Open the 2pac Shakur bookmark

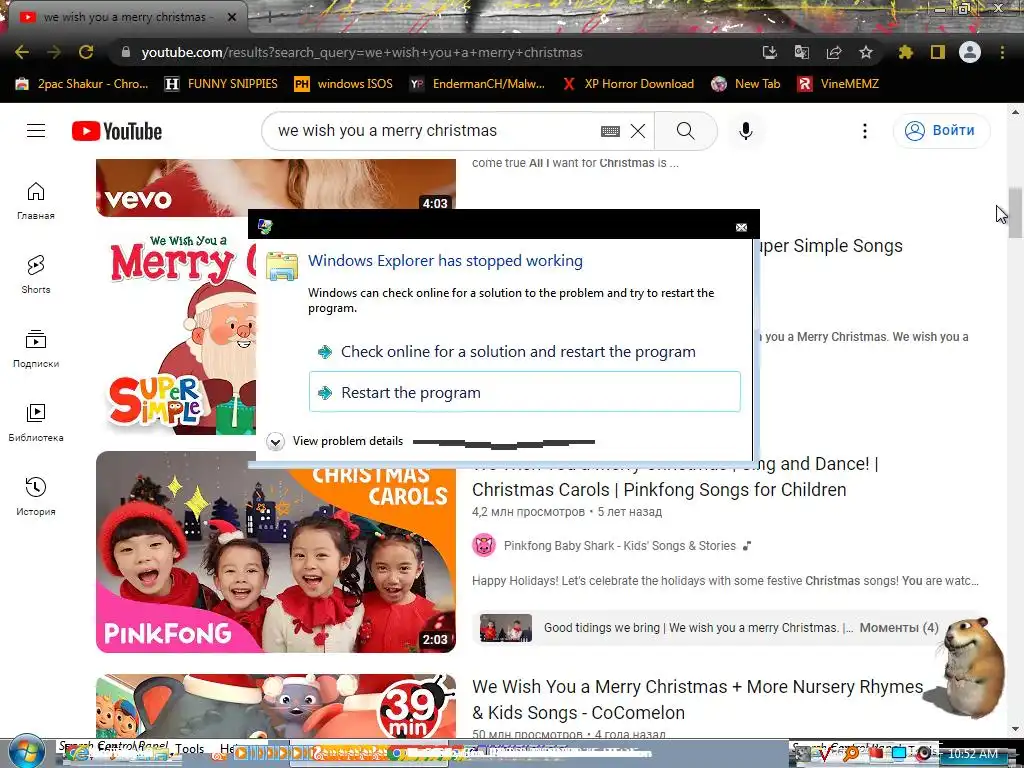(x=82, y=84)
